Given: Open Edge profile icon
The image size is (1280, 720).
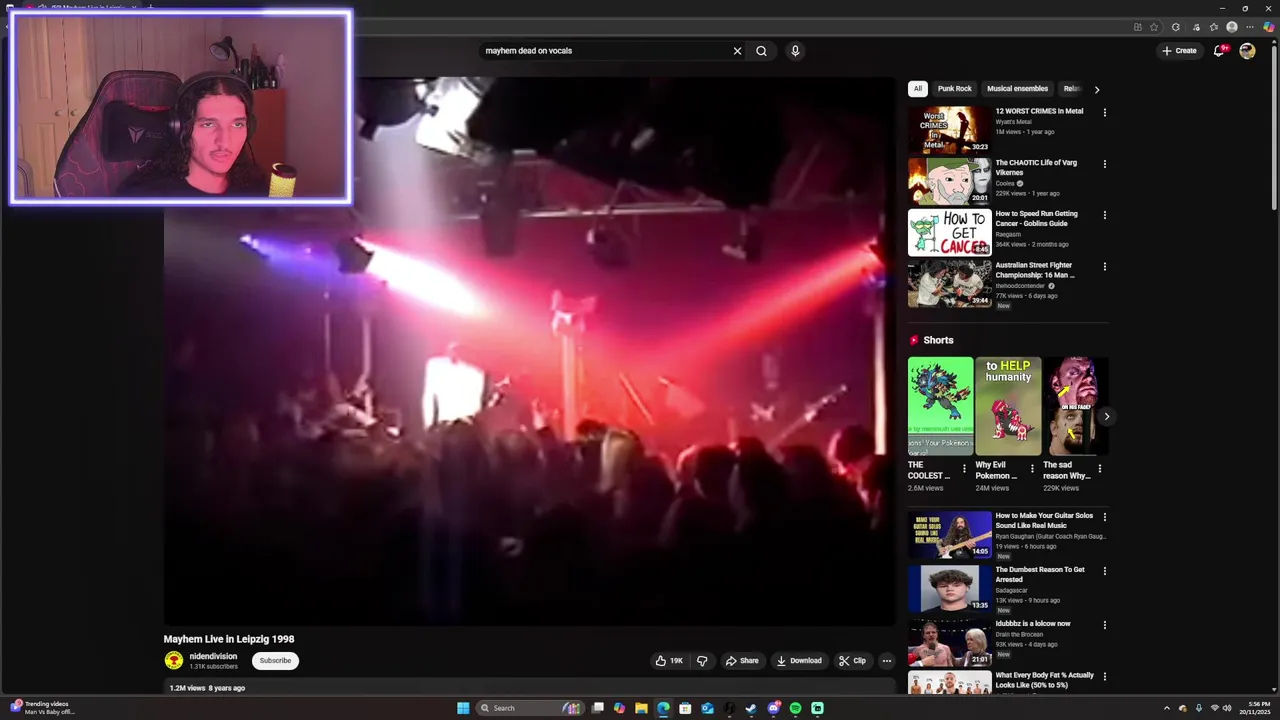Looking at the screenshot, I should [1232, 27].
